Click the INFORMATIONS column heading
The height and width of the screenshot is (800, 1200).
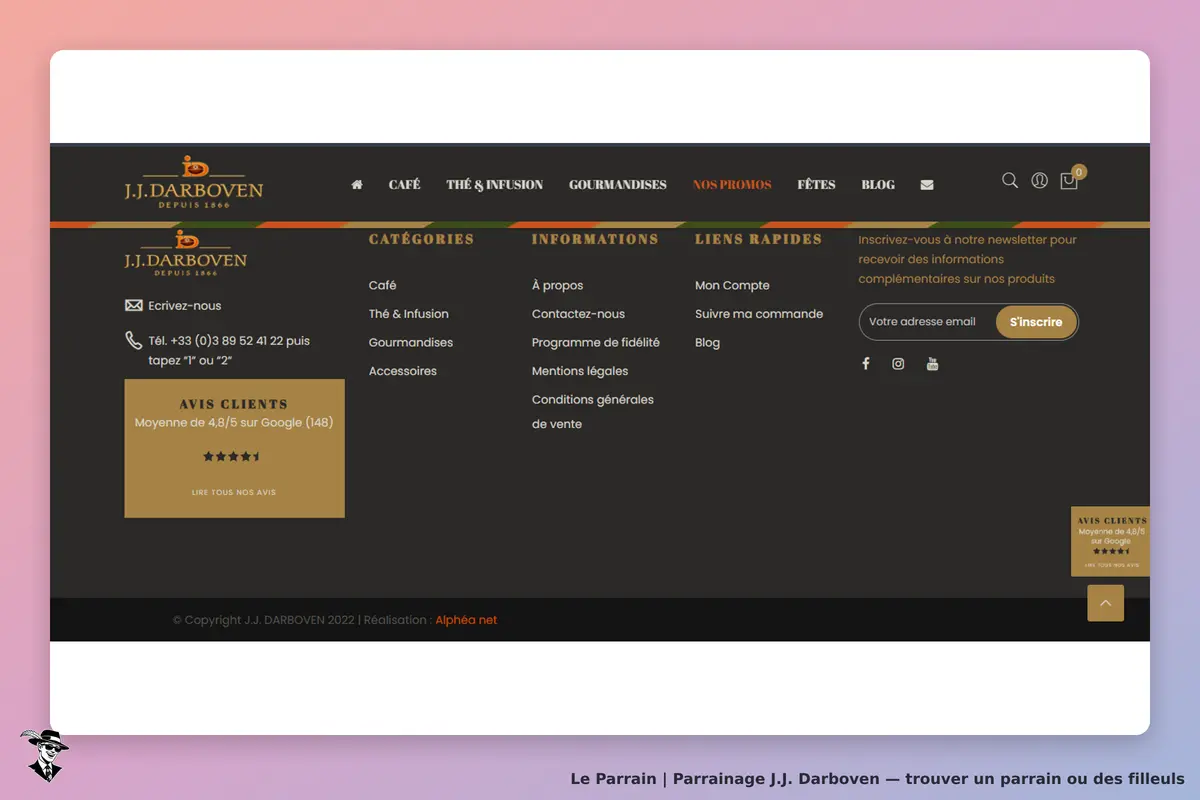(595, 239)
